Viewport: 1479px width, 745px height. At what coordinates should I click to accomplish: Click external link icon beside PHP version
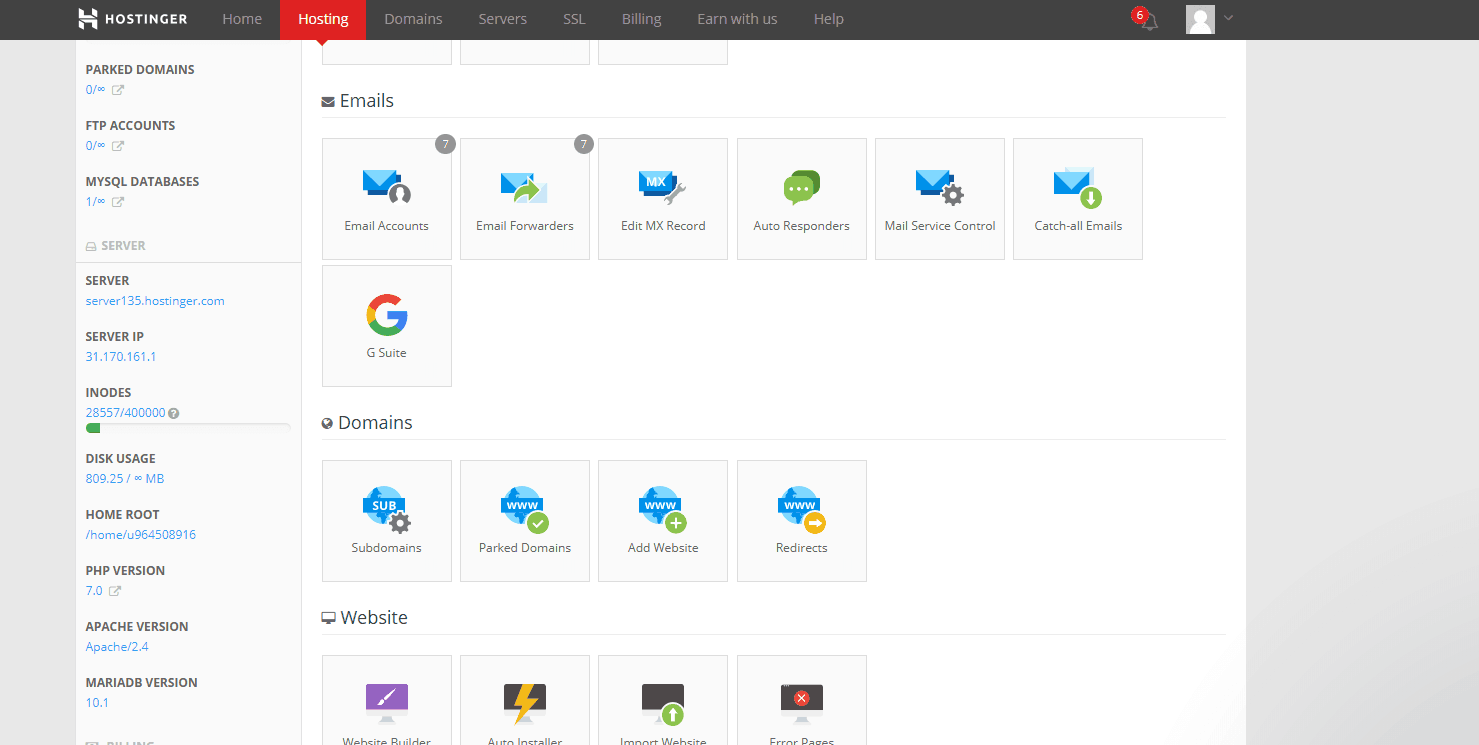click(x=115, y=591)
